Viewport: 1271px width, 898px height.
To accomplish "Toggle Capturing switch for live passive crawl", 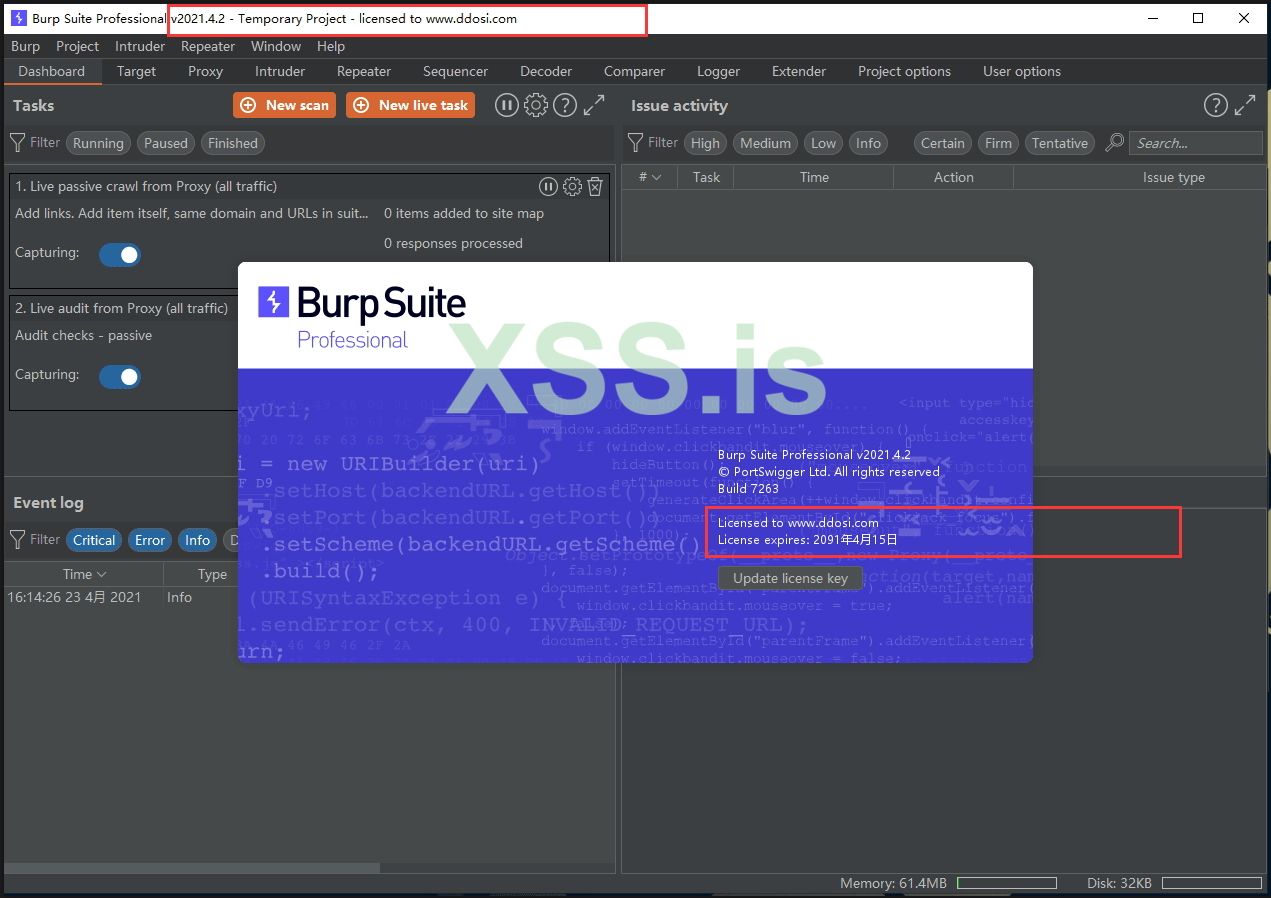I will point(120,254).
